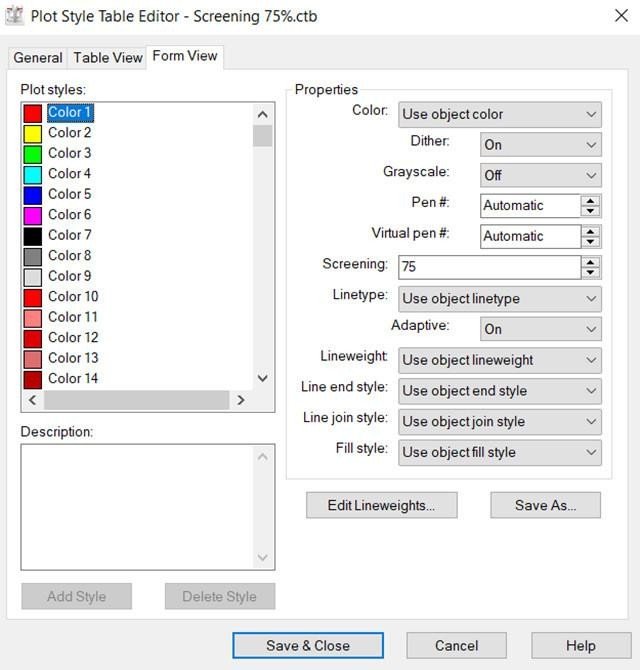Click inside the Description text box
The image size is (640, 670).
tap(137, 507)
